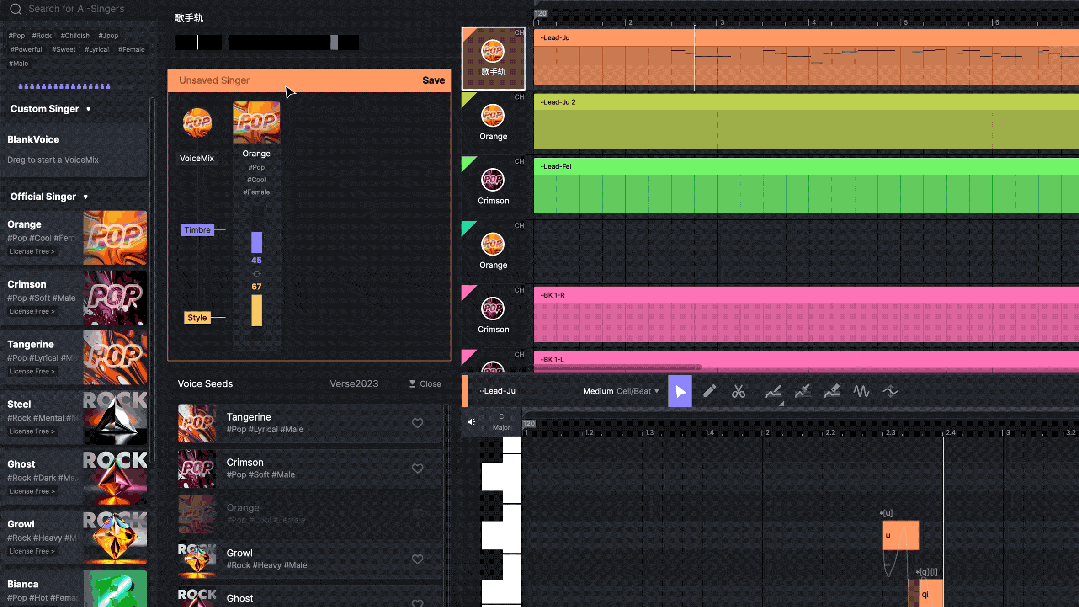Viewport: 1079px width, 607px height.
Task: Open the Medium Cell/Beat dropdown
Action: click(622, 392)
